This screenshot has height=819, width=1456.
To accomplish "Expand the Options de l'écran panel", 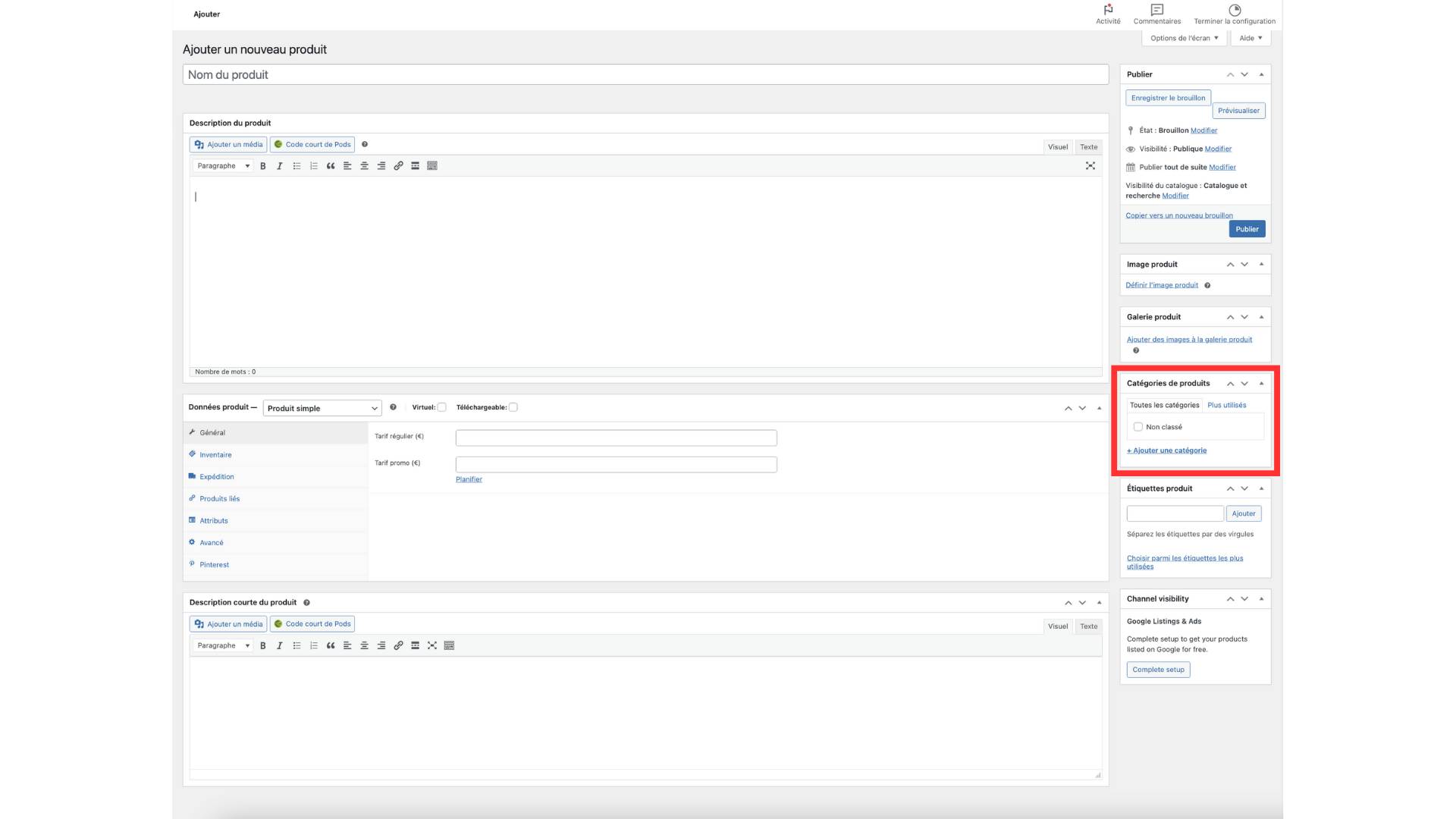I will click(1184, 38).
